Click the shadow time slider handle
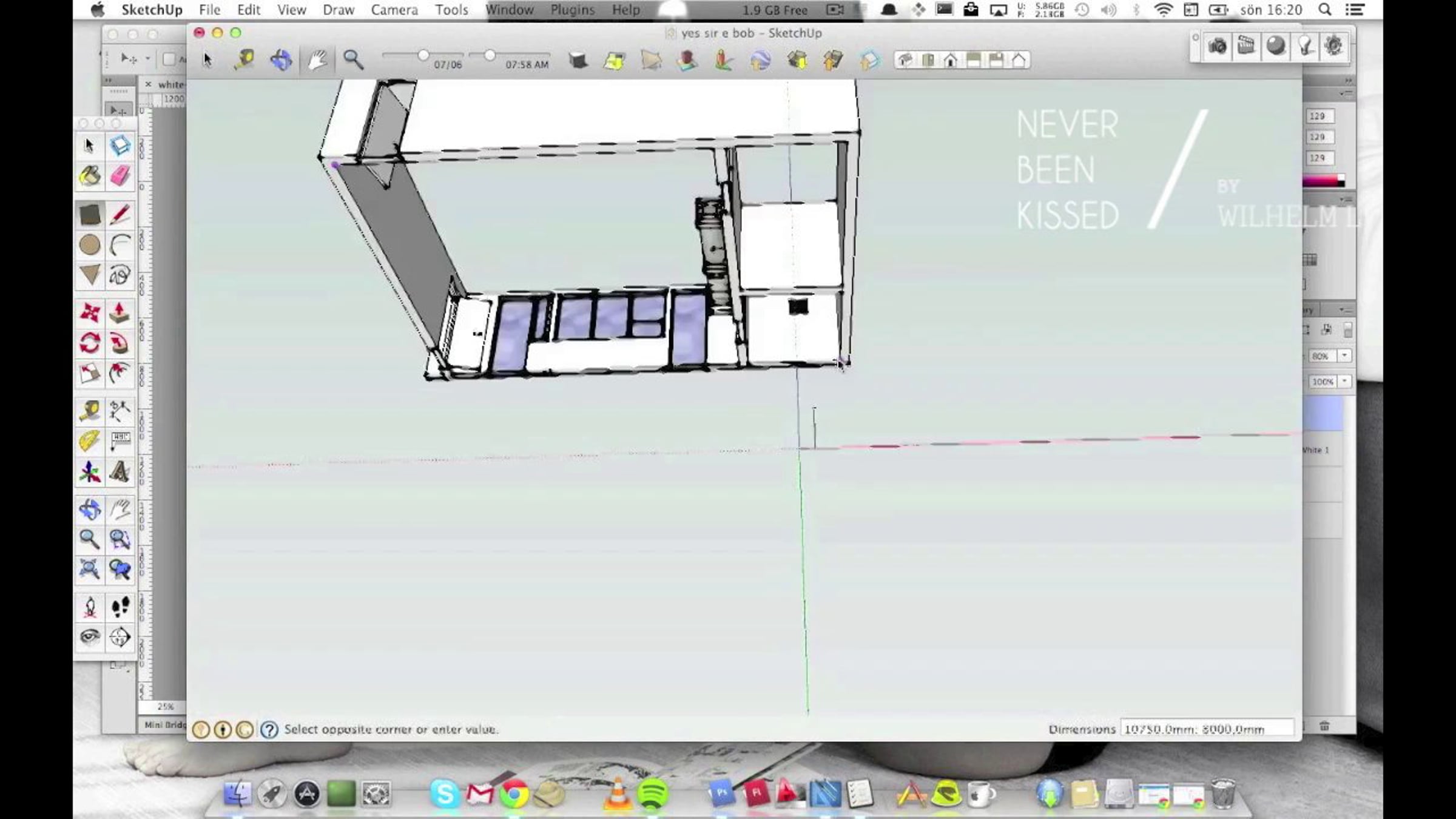 pyautogui.click(x=489, y=56)
